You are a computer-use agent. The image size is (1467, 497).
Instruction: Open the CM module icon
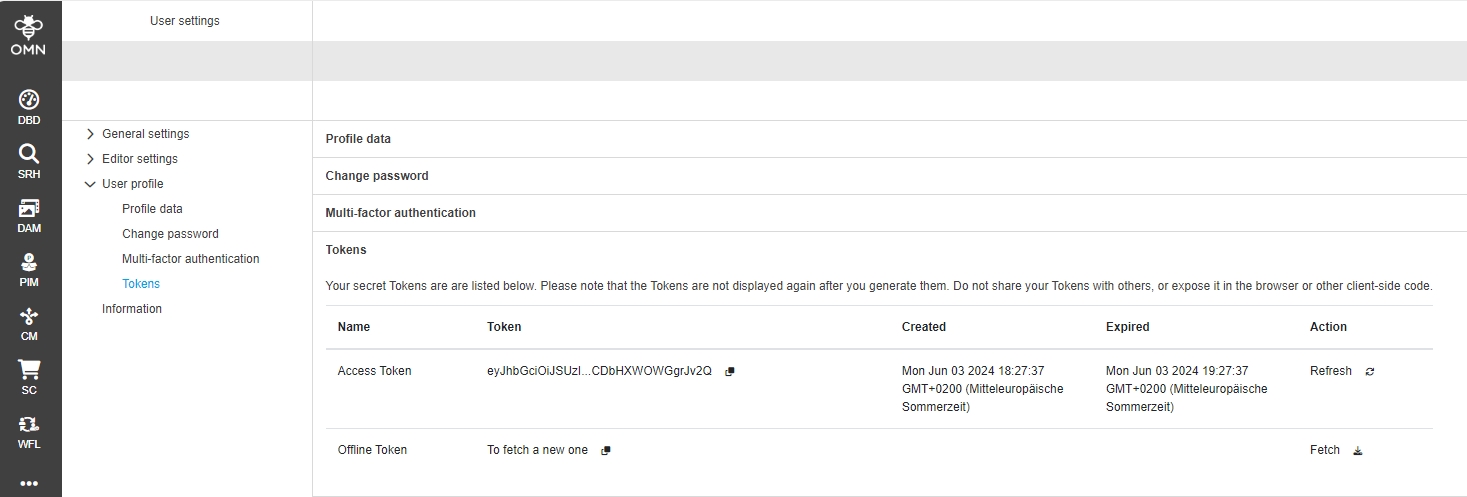tap(29, 323)
